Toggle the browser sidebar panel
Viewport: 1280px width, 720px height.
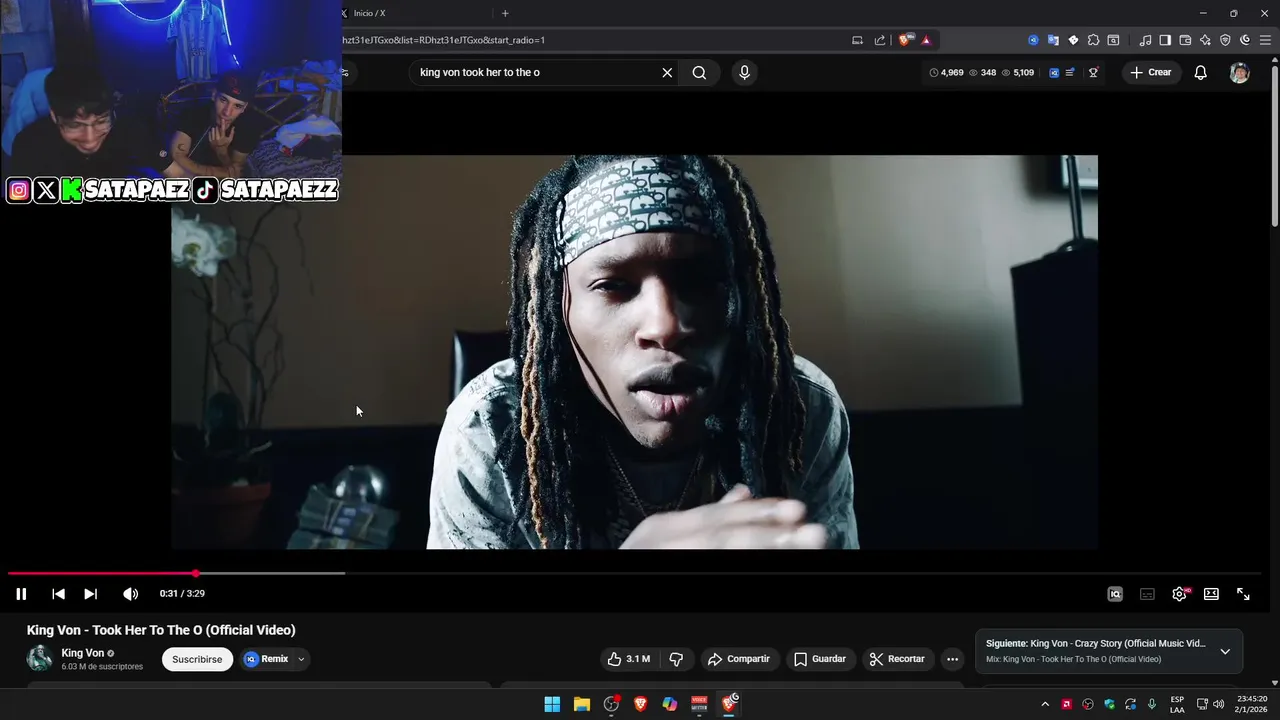[1165, 40]
